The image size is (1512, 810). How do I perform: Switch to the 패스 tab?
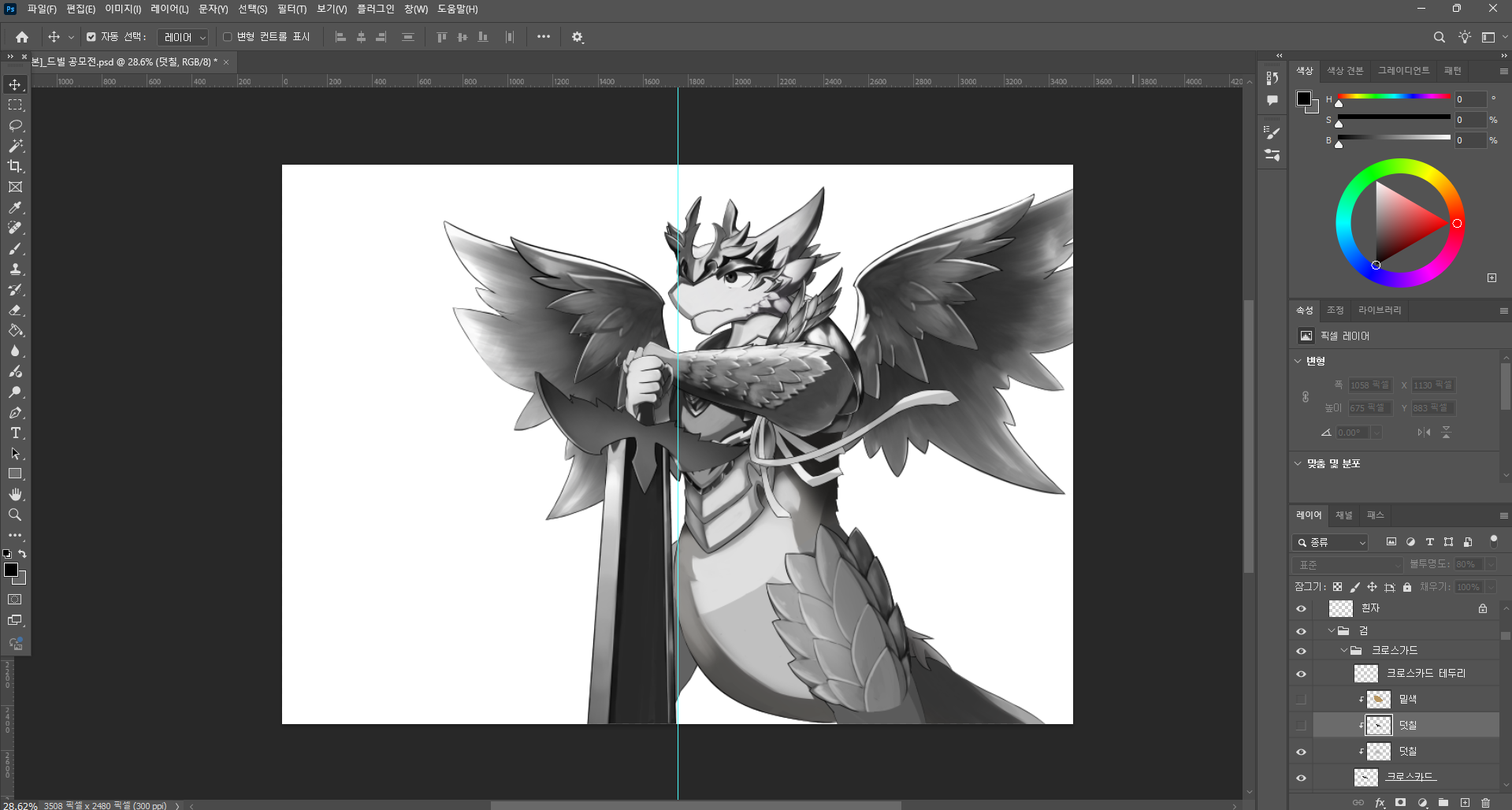(x=1376, y=515)
